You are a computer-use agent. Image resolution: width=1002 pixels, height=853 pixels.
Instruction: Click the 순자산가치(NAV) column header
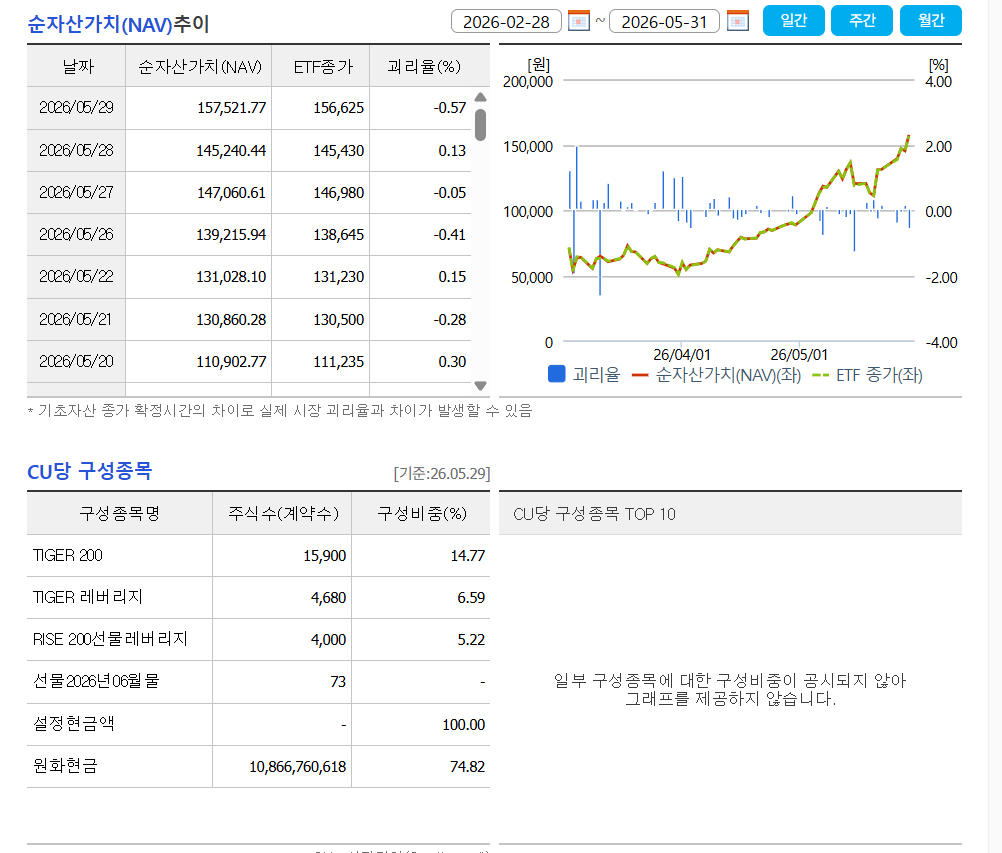[x=199, y=66]
